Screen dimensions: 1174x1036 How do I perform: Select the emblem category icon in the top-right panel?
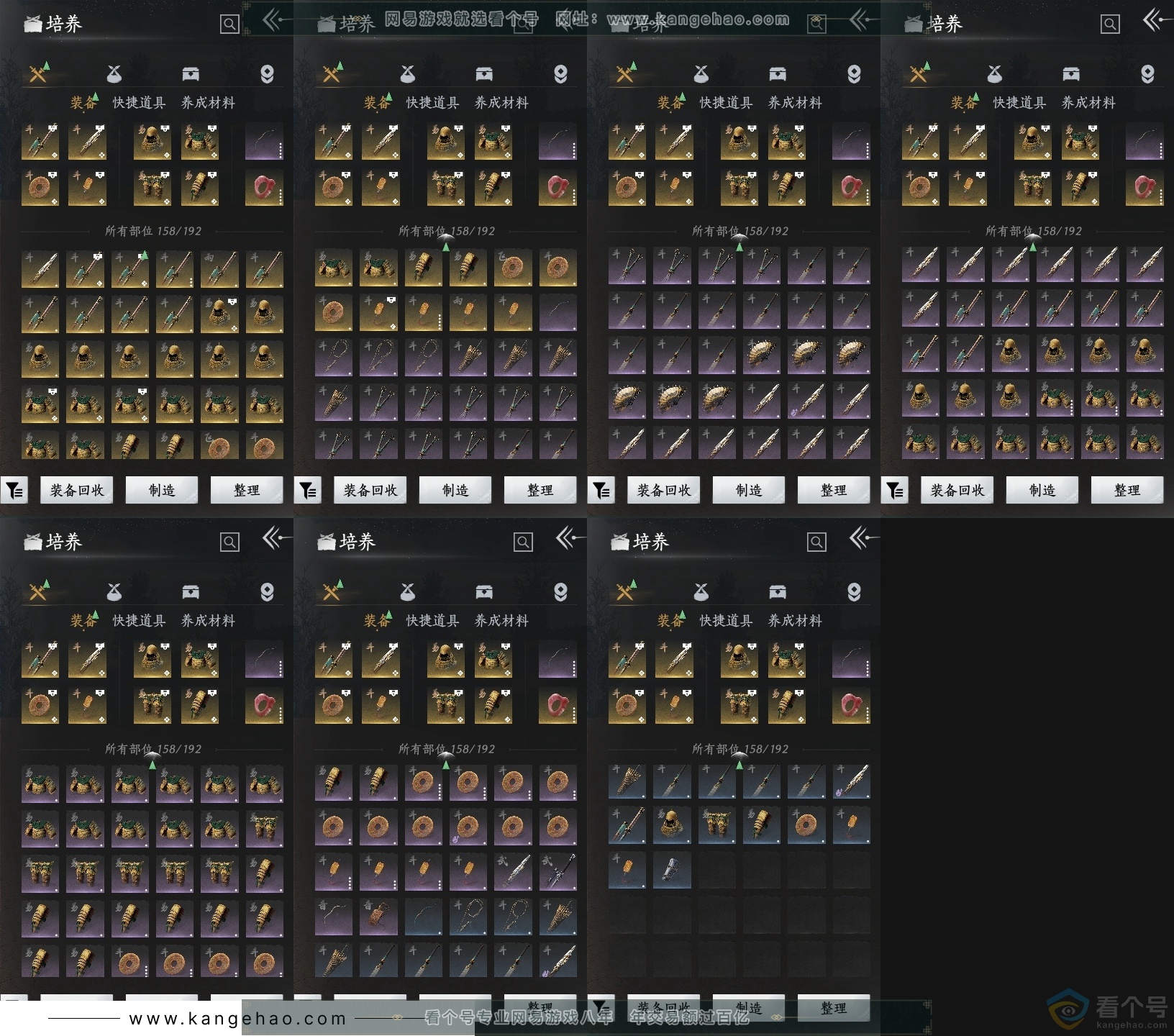coord(1147,74)
